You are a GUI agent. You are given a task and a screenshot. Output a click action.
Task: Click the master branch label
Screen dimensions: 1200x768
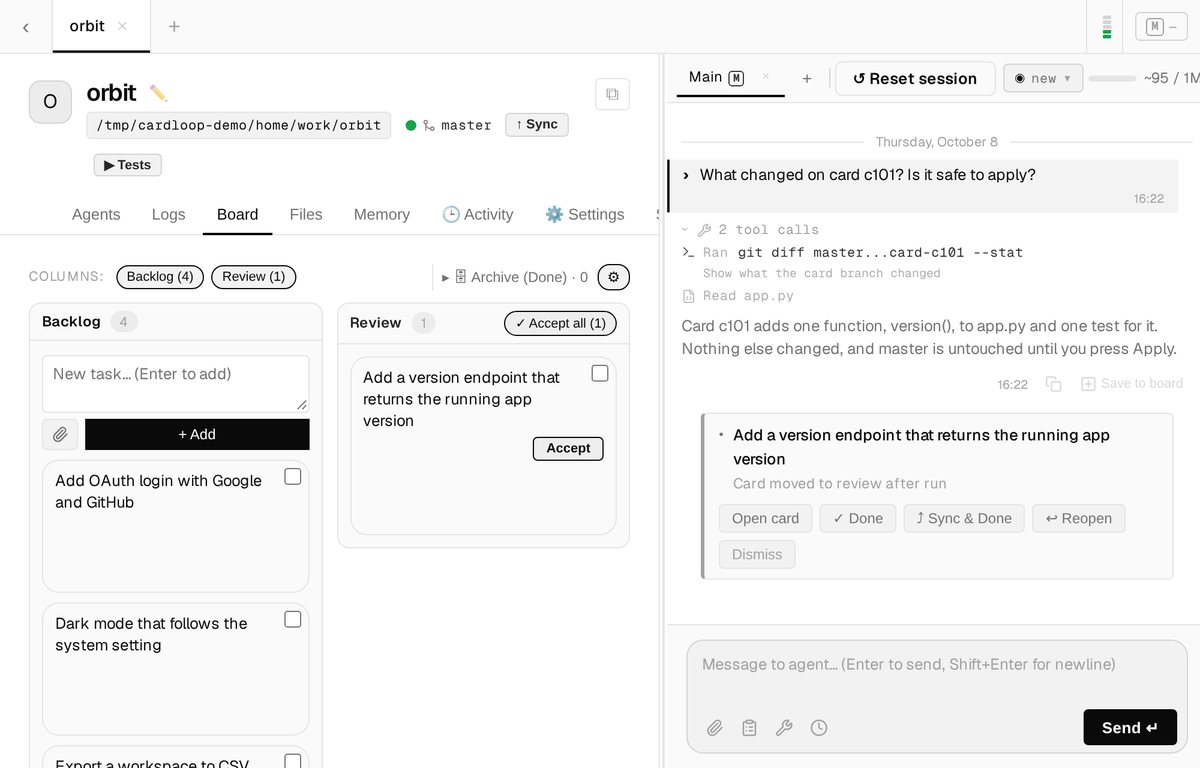(x=466, y=125)
